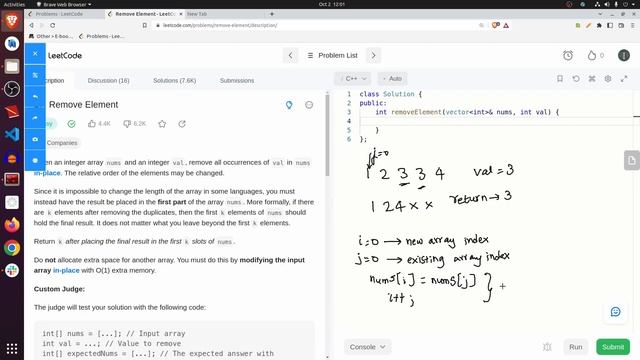Open Brave Shields lion icon in address bar

pos(496,25)
